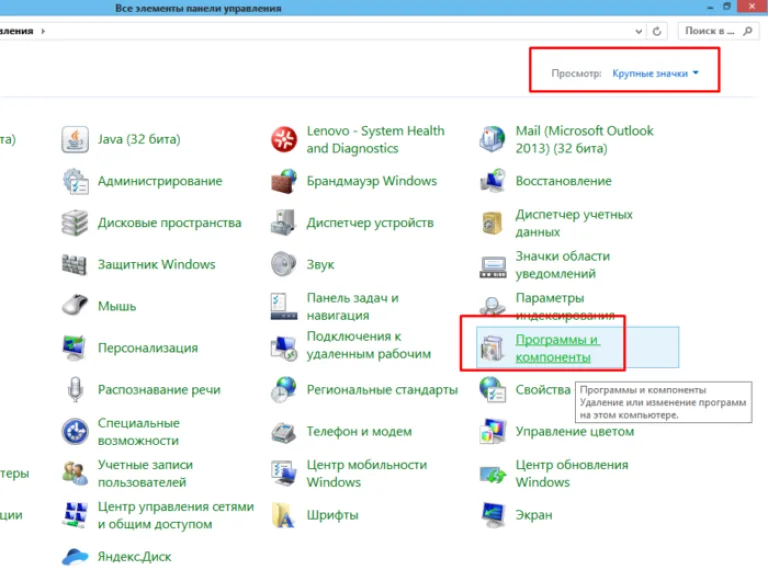Image resolution: width=768 pixels, height=581 pixels.
Task: Open the Диспетчер устройств link text
Action: coord(370,223)
